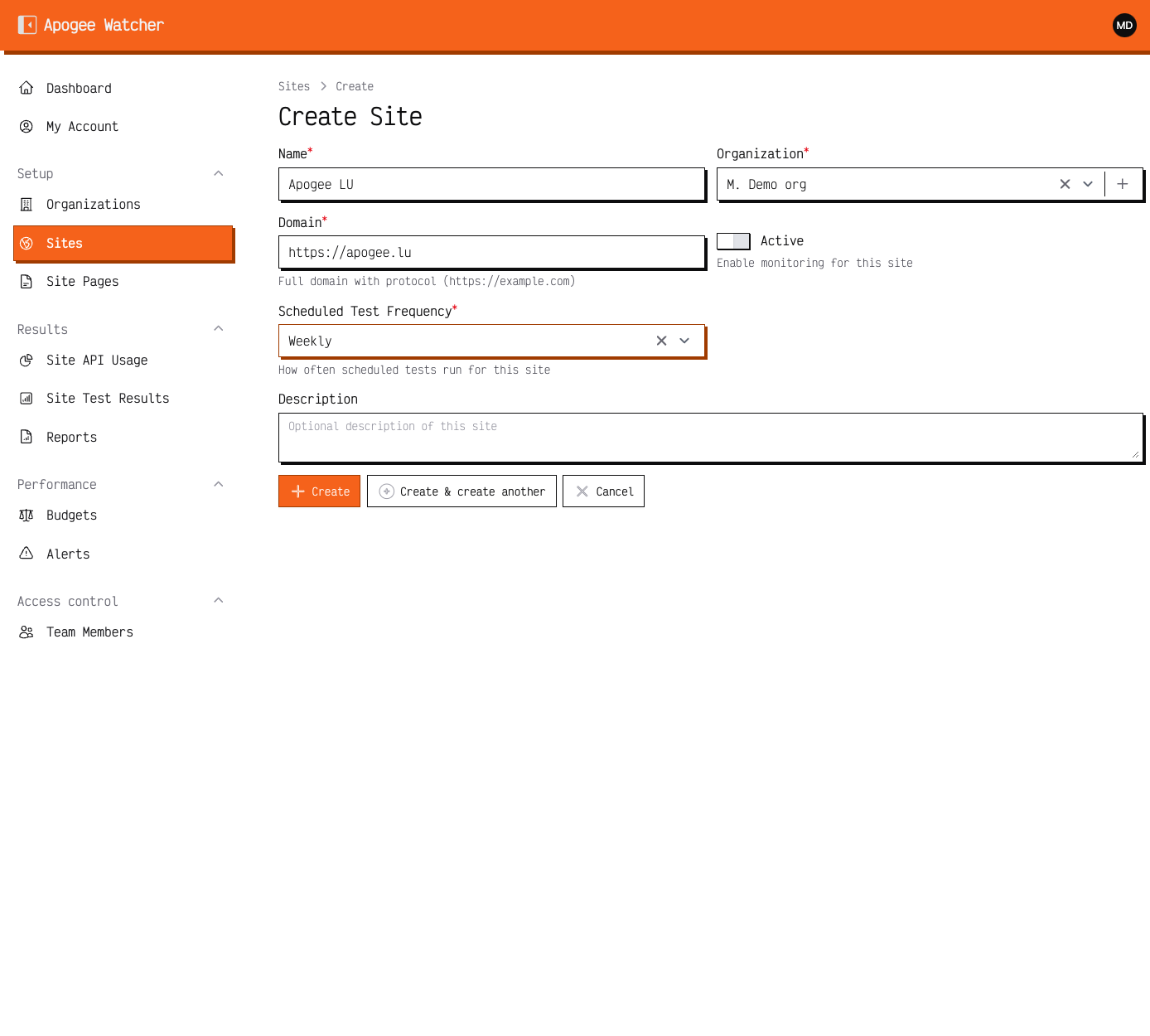Click the "Create Site" page heading

(x=350, y=117)
